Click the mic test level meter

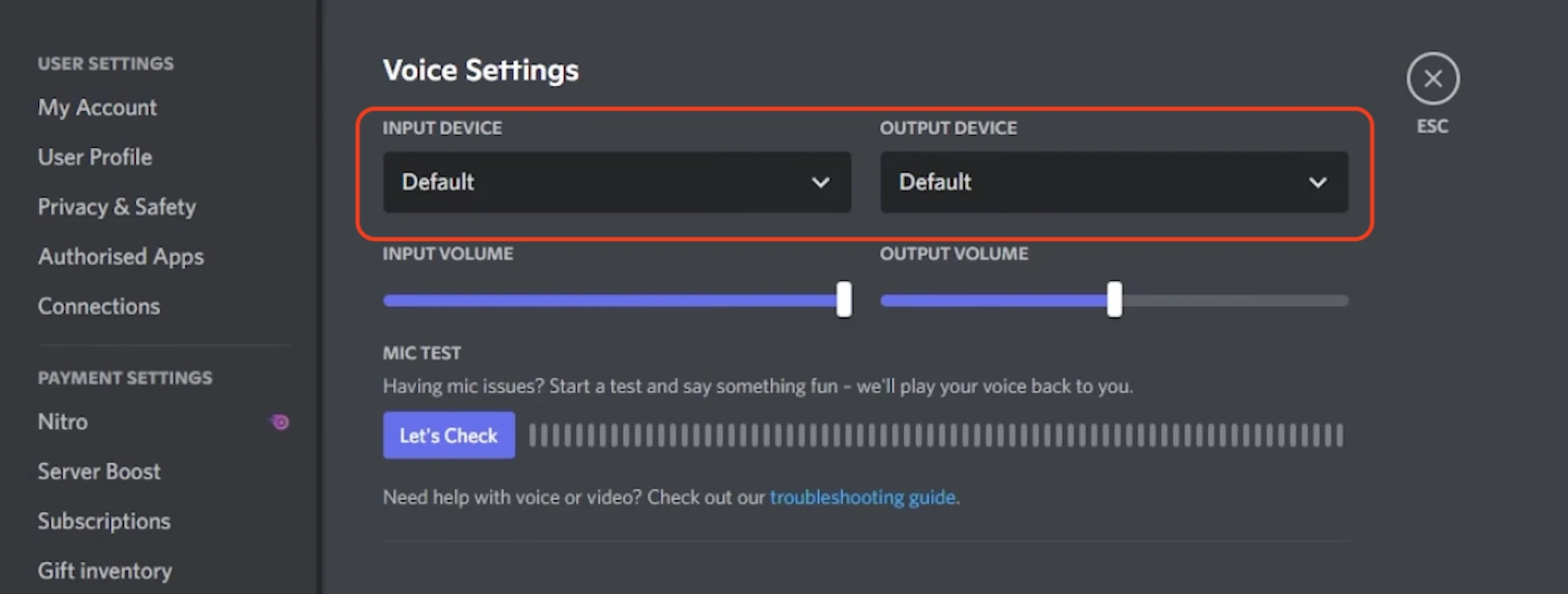coord(935,435)
